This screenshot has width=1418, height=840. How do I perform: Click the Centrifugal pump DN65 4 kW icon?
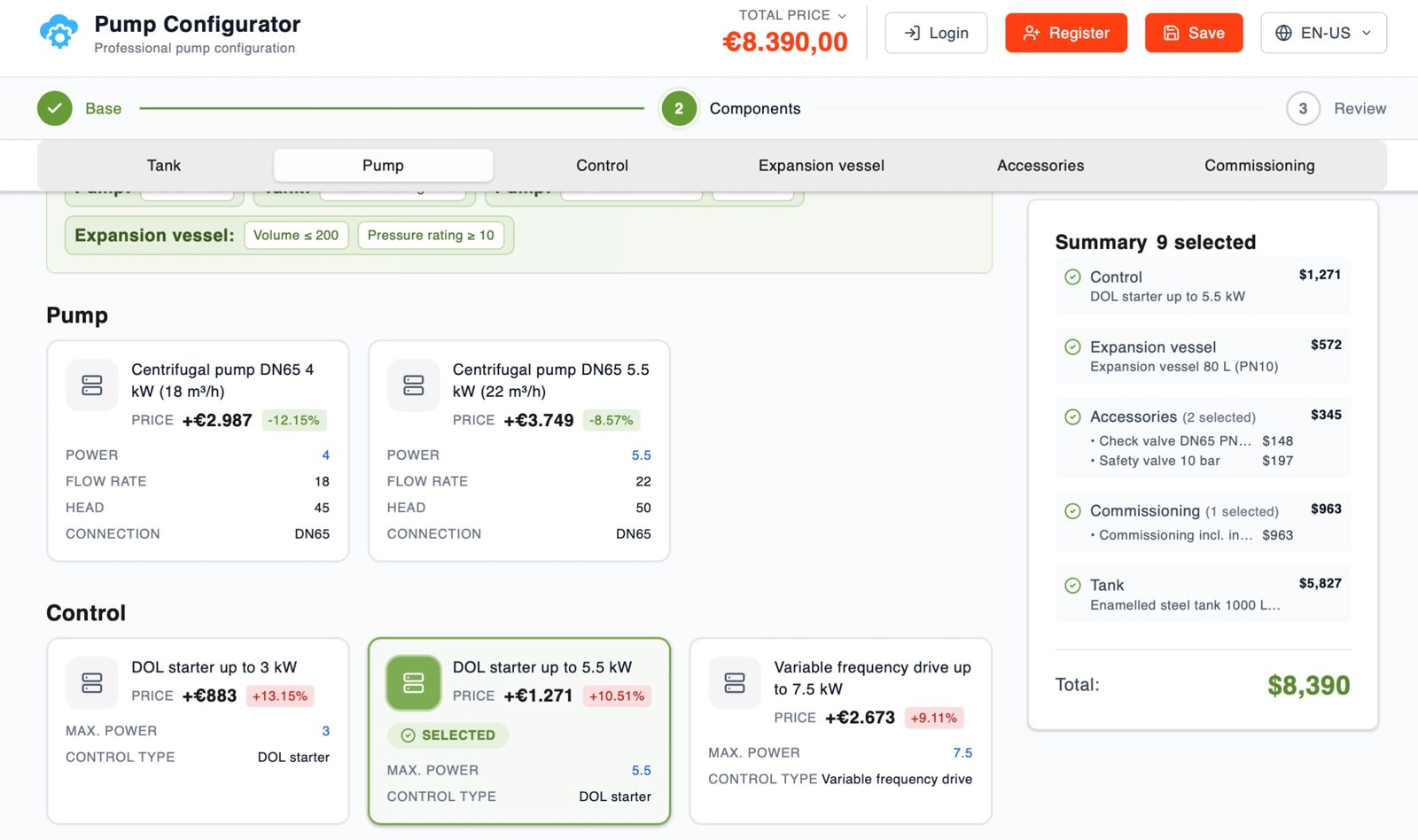pyautogui.click(x=92, y=385)
